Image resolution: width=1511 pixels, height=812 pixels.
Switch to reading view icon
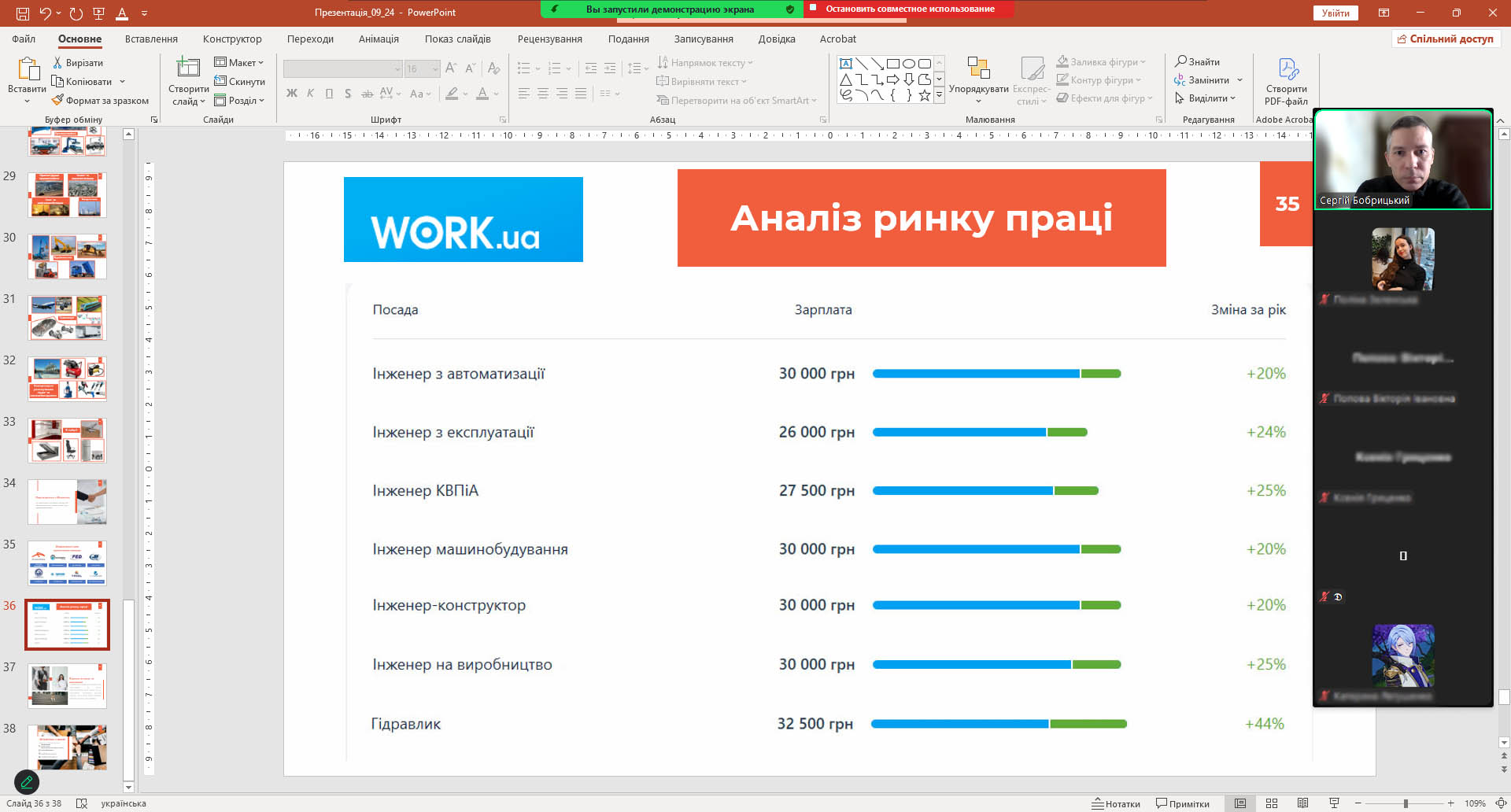click(x=1302, y=803)
